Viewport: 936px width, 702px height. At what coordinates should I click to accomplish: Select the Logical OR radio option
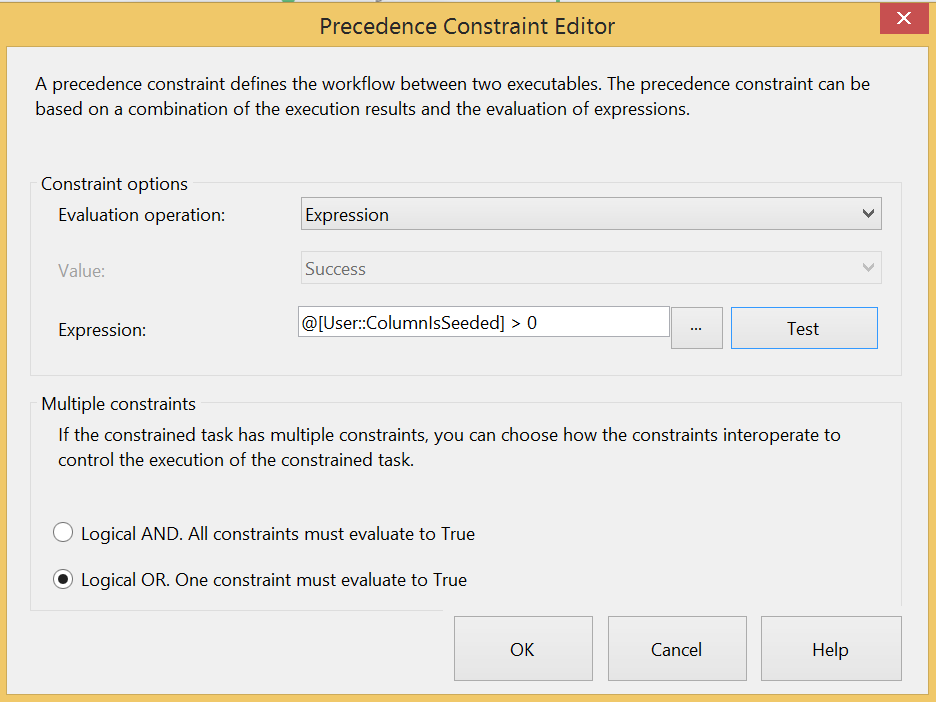click(63, 579)
